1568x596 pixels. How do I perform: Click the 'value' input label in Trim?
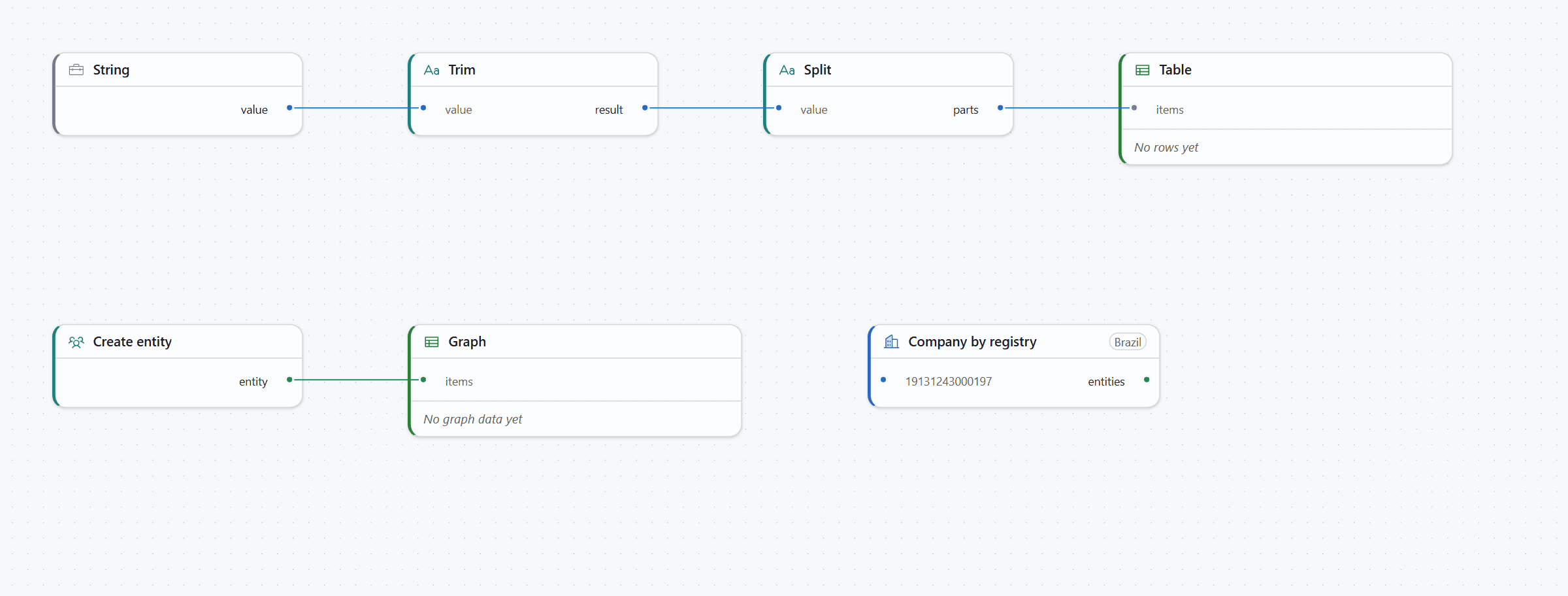coord(459,110)
